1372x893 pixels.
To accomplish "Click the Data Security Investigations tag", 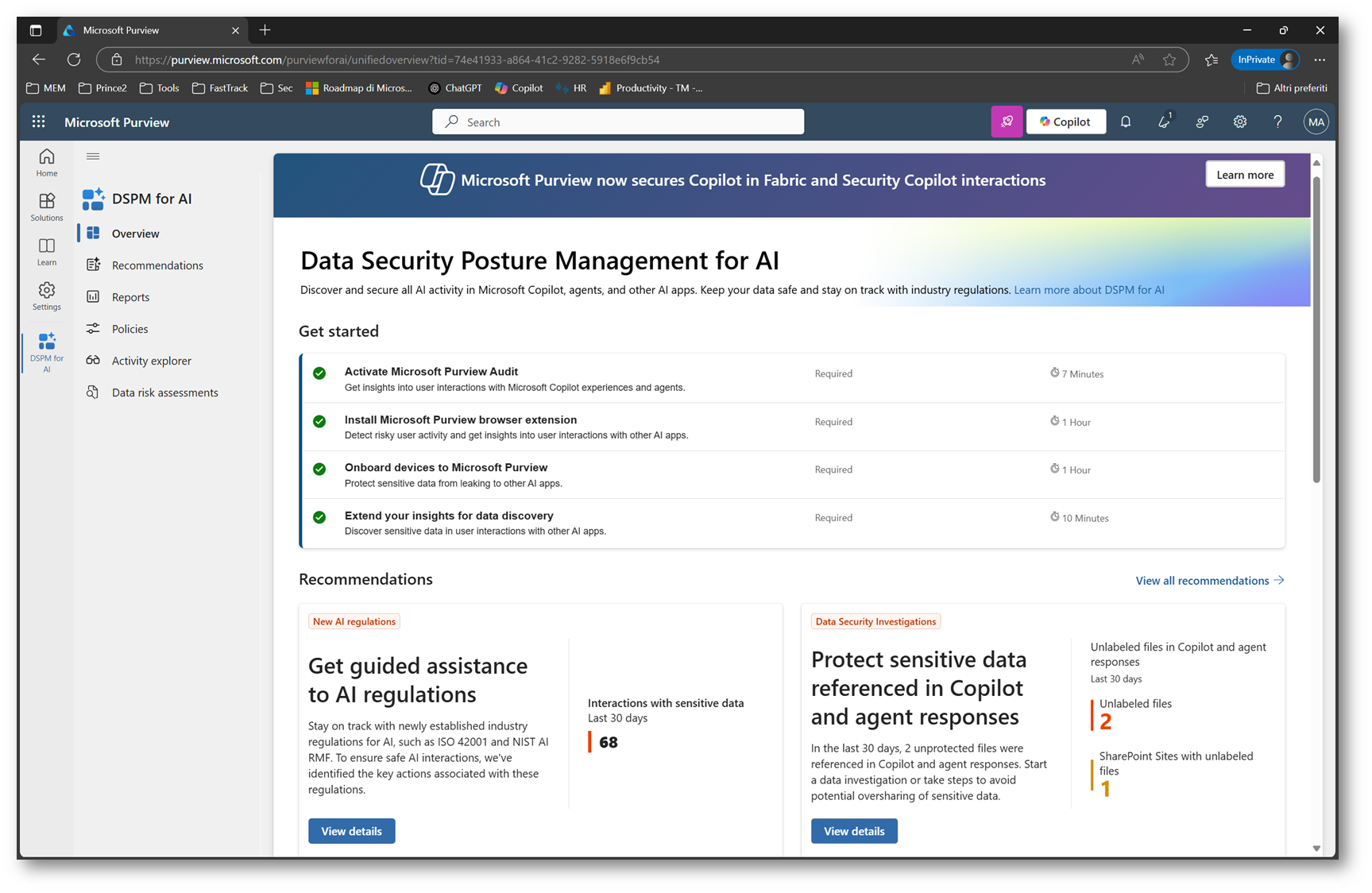I will [x=875, y=621].
